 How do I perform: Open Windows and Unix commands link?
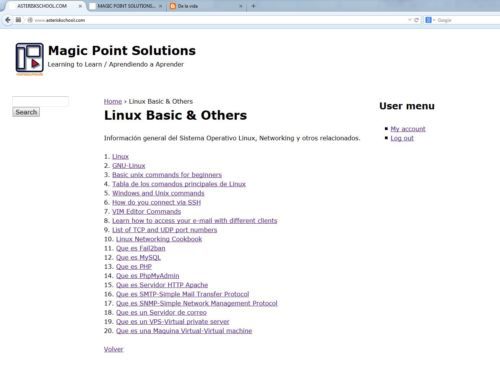point(158,193)
